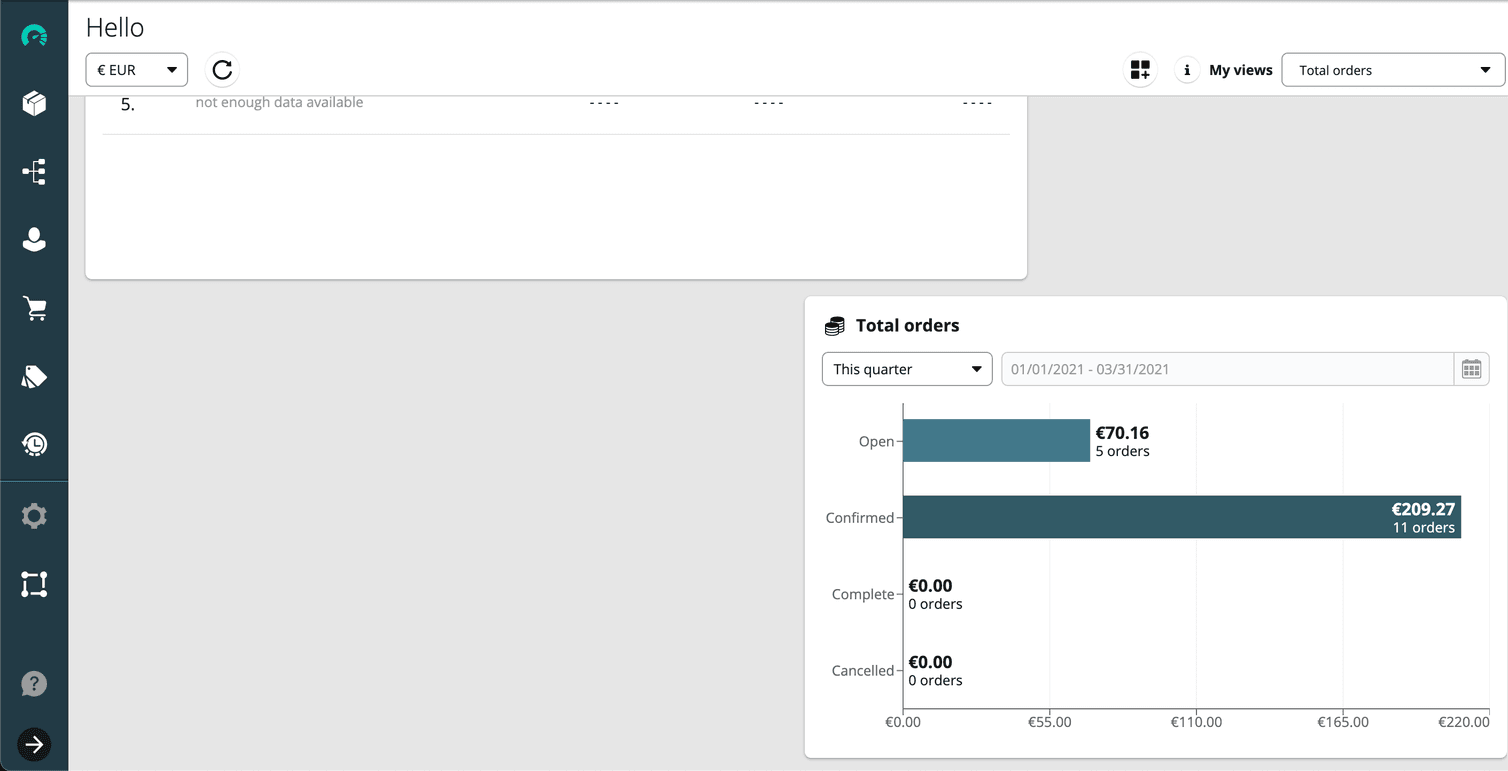Select the layout/selection tool icon in sidebar
1508x771 pixels.
(x=35, y=584)
